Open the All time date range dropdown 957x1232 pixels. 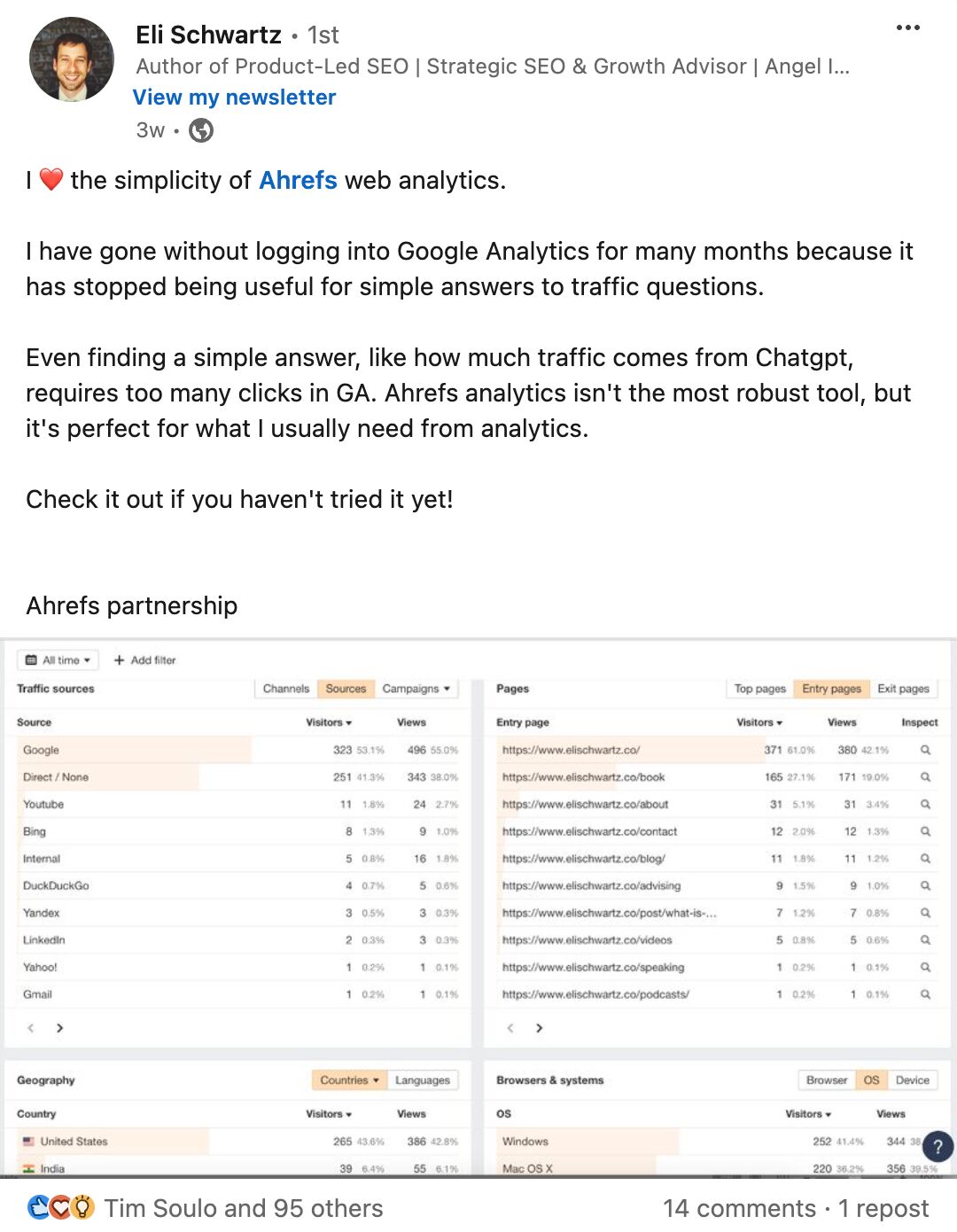tap(58, 659)
